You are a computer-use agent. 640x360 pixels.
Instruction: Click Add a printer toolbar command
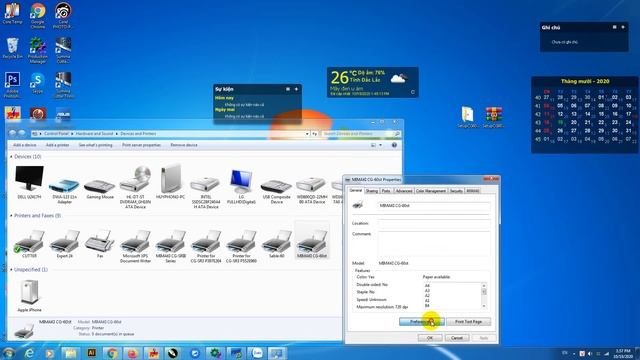[57, 145]
